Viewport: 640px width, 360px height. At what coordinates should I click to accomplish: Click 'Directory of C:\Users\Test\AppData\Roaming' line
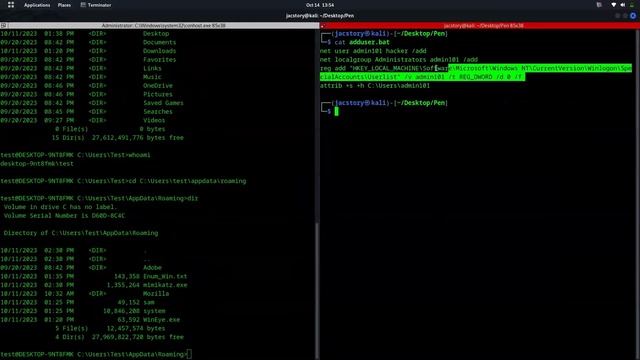click(81, 233)
